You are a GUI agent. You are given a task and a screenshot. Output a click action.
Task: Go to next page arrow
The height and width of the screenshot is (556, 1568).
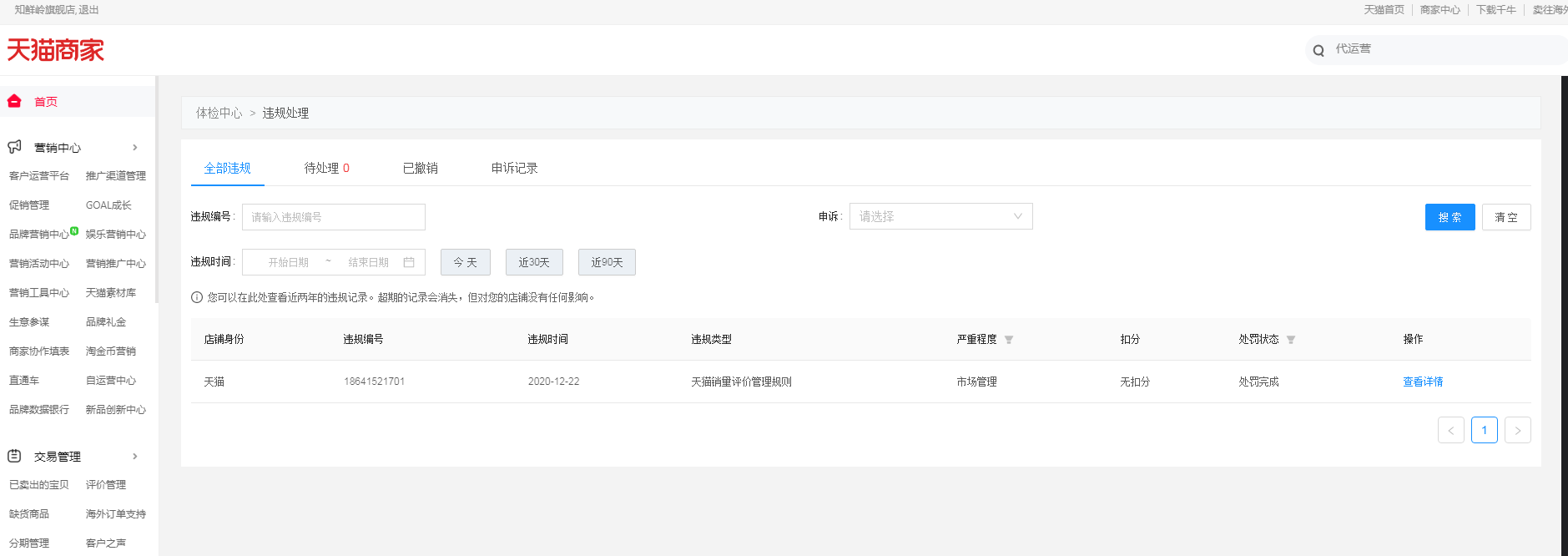point(1518,430)
